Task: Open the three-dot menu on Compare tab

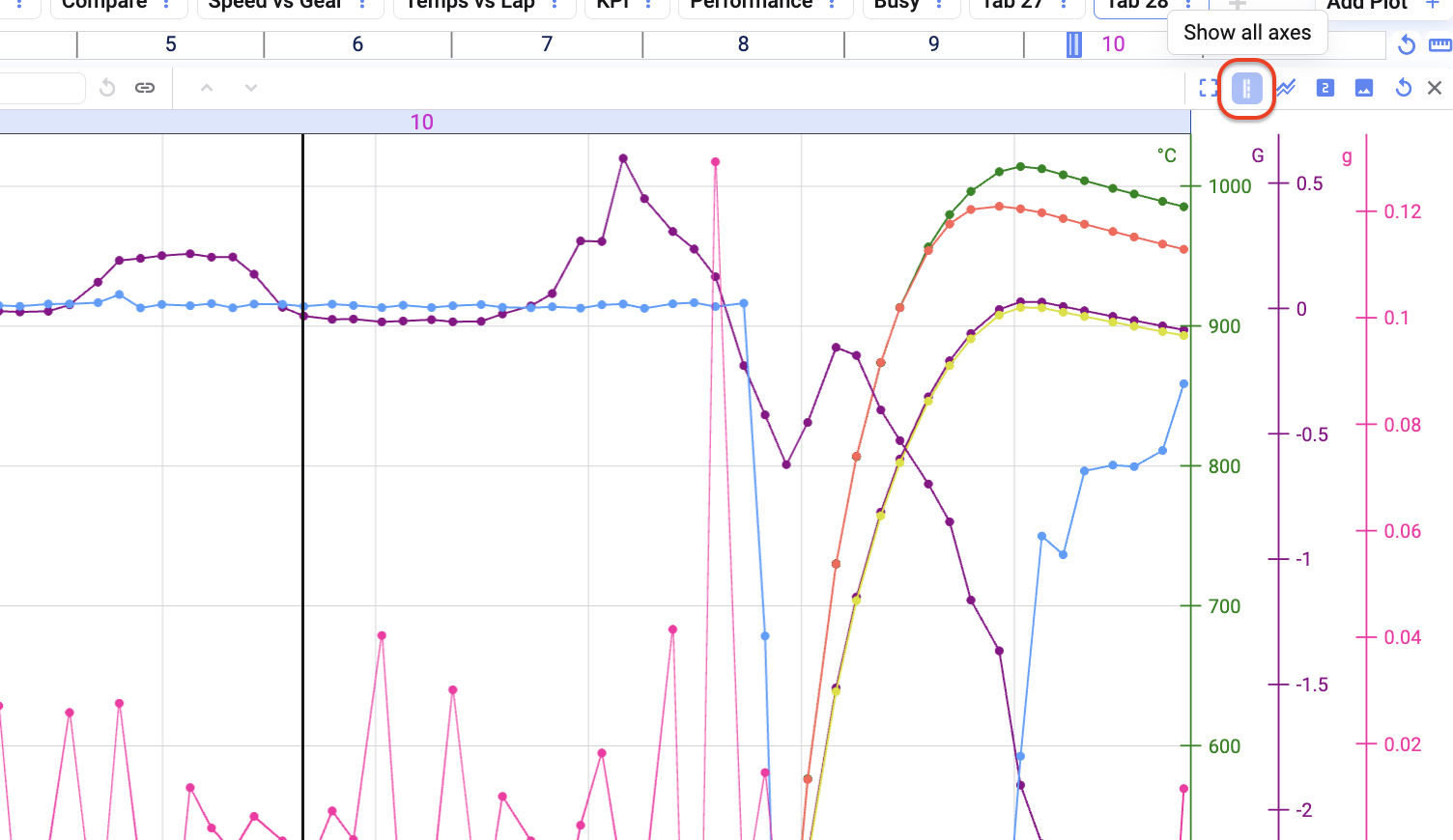Action: pyautogui.click(x=166, y=3)
